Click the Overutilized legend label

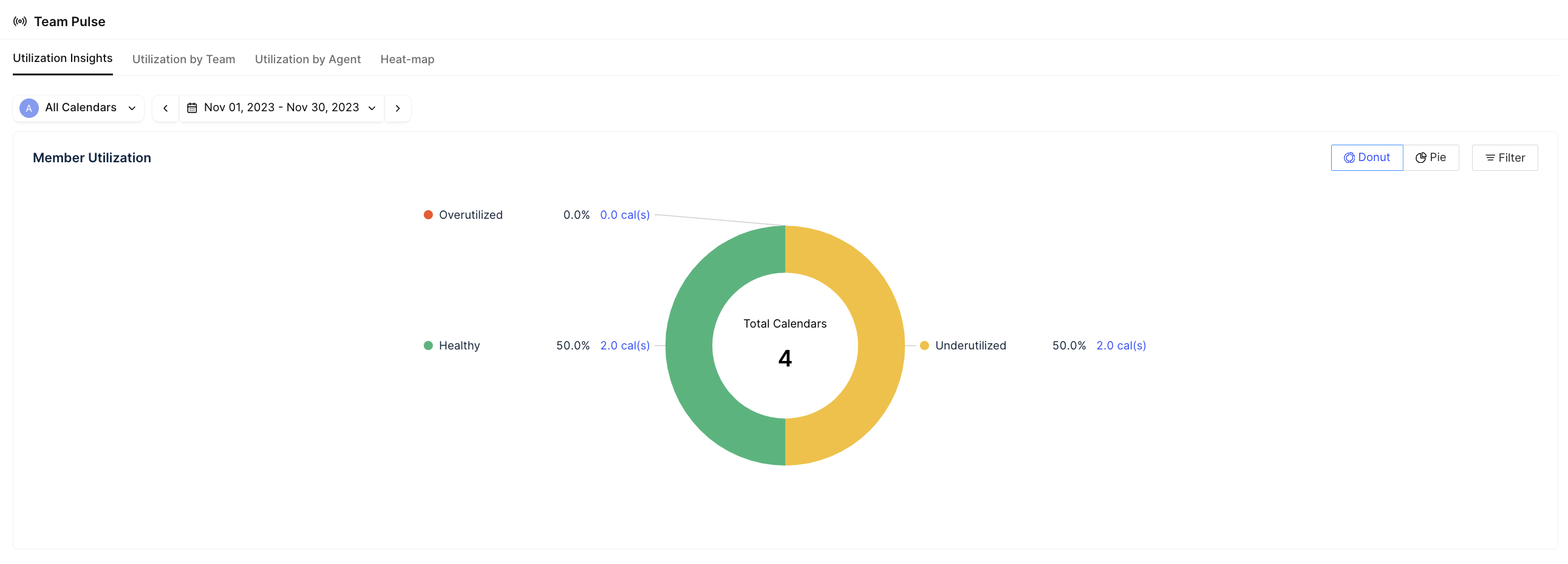(471, 215)
